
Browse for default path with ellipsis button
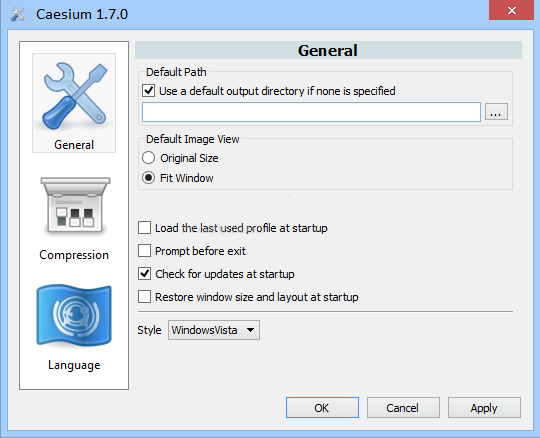pyautogui.click(x=496, y=112)
